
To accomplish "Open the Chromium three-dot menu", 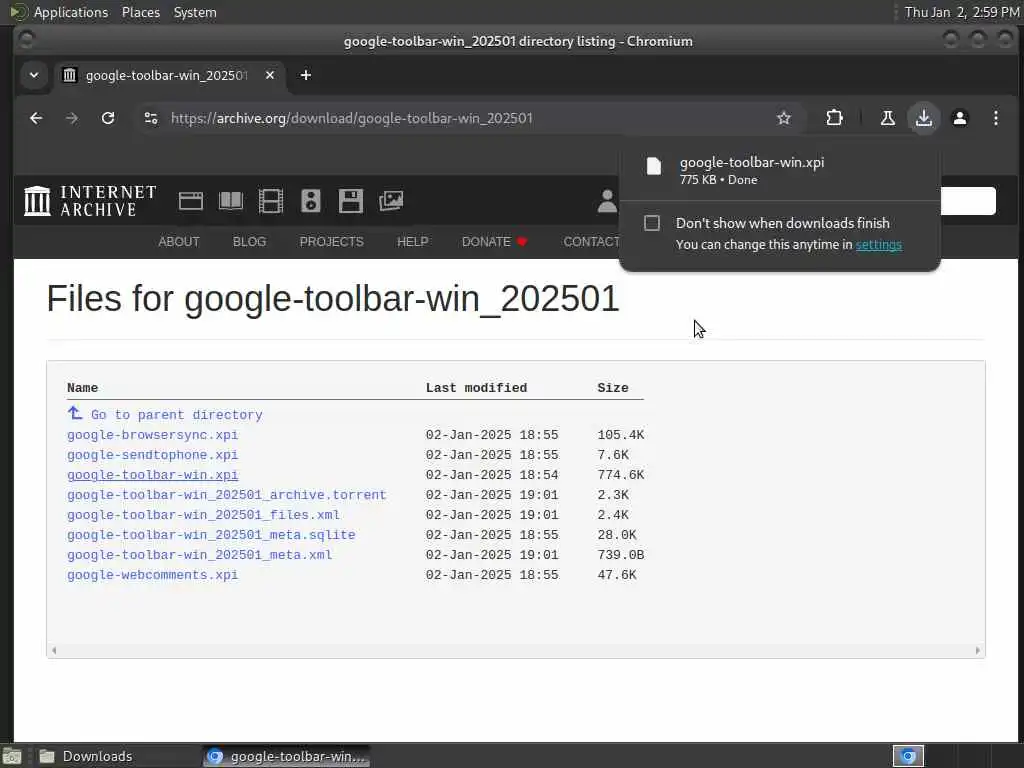I will click(995, 118).
